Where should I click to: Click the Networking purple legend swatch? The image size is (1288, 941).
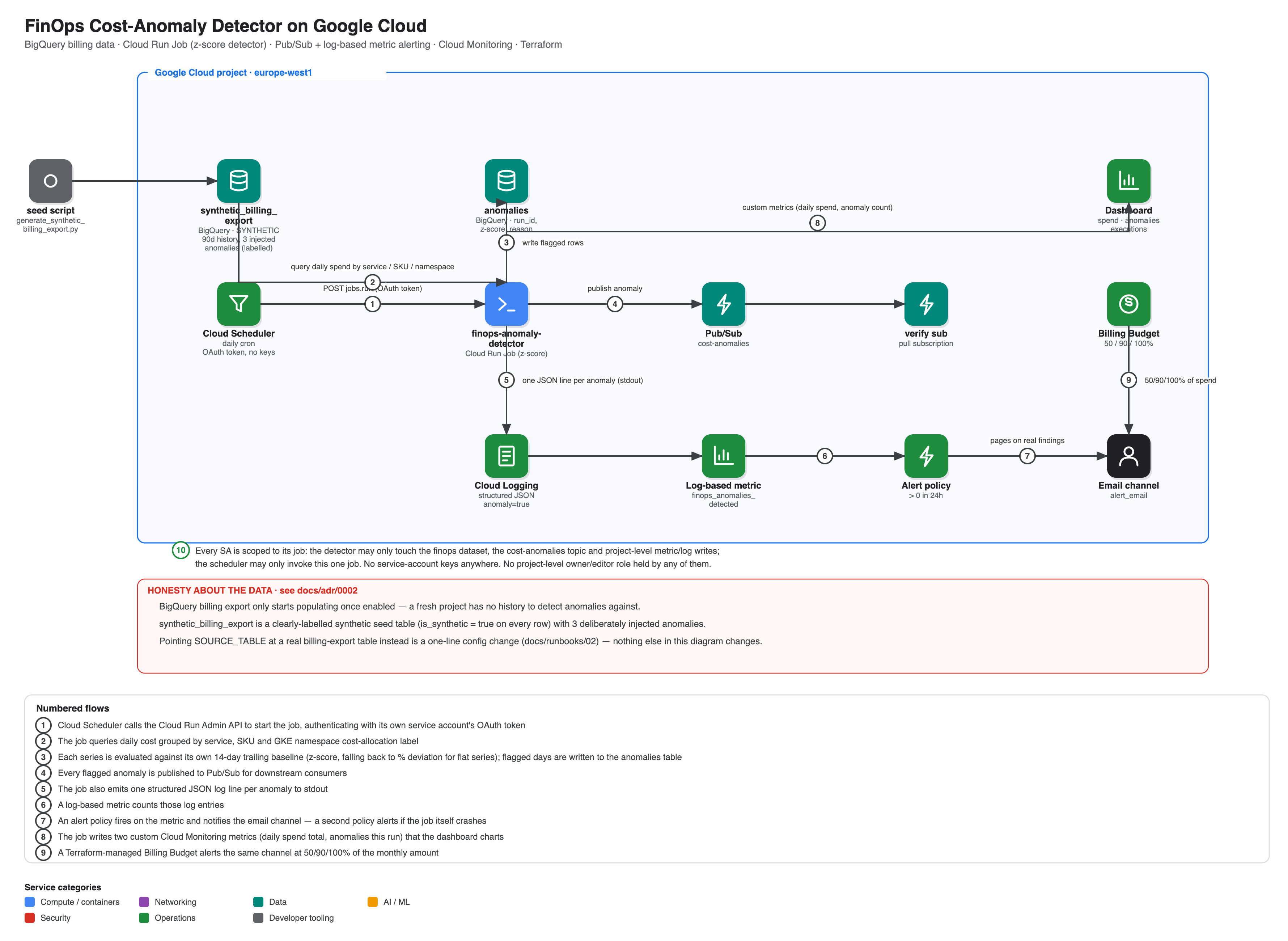(144, 902)
